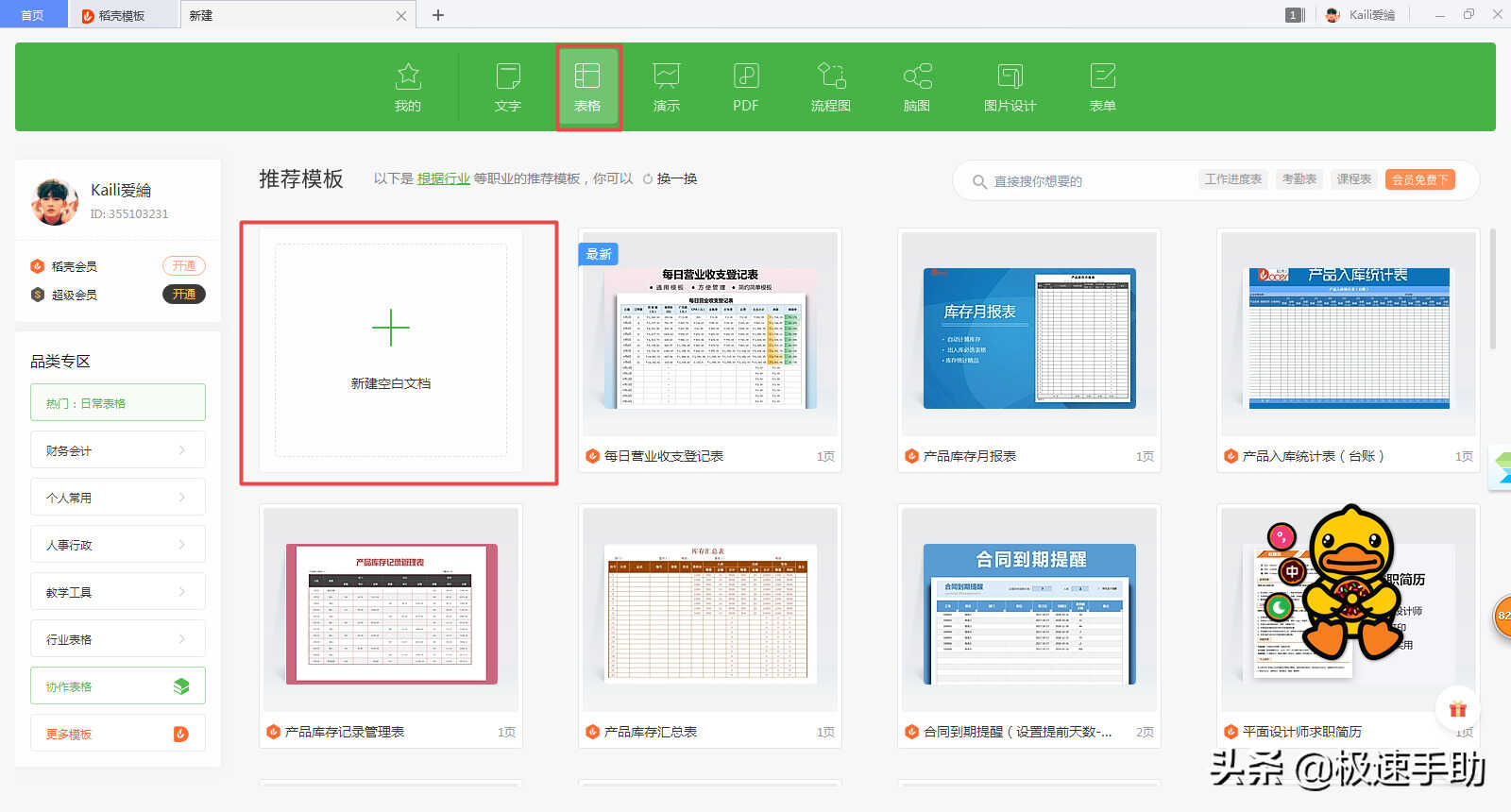Select the 流程图 flowchart icon

tap(831, 76)
